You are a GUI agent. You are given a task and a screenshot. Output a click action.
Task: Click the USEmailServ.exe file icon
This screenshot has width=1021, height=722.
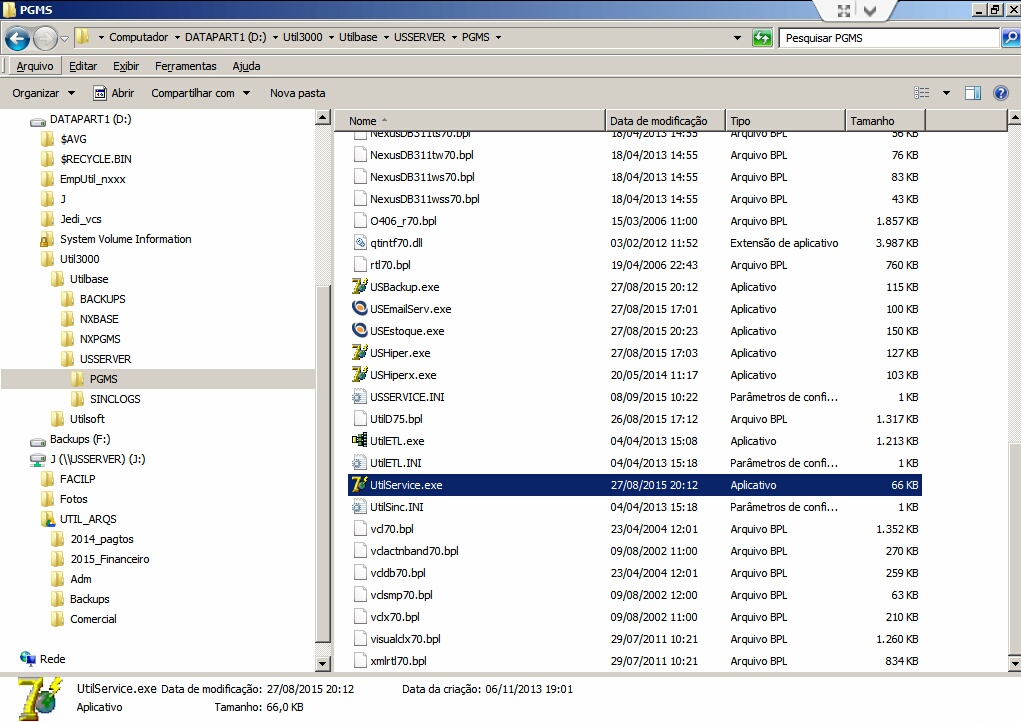click(x=359, y=309)
